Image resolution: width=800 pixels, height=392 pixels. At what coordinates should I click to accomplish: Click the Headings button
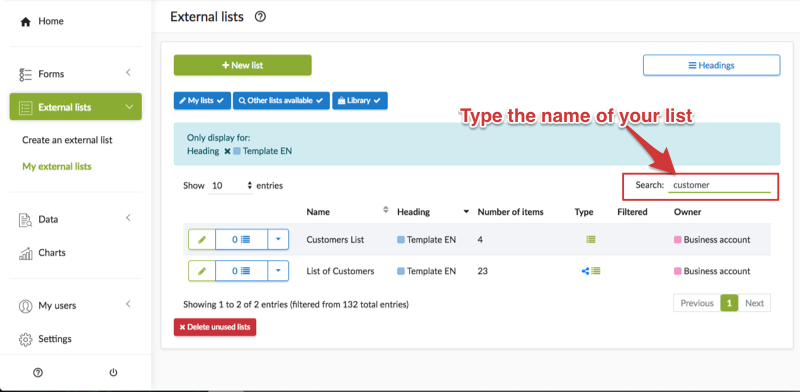[x=711, y=65]
